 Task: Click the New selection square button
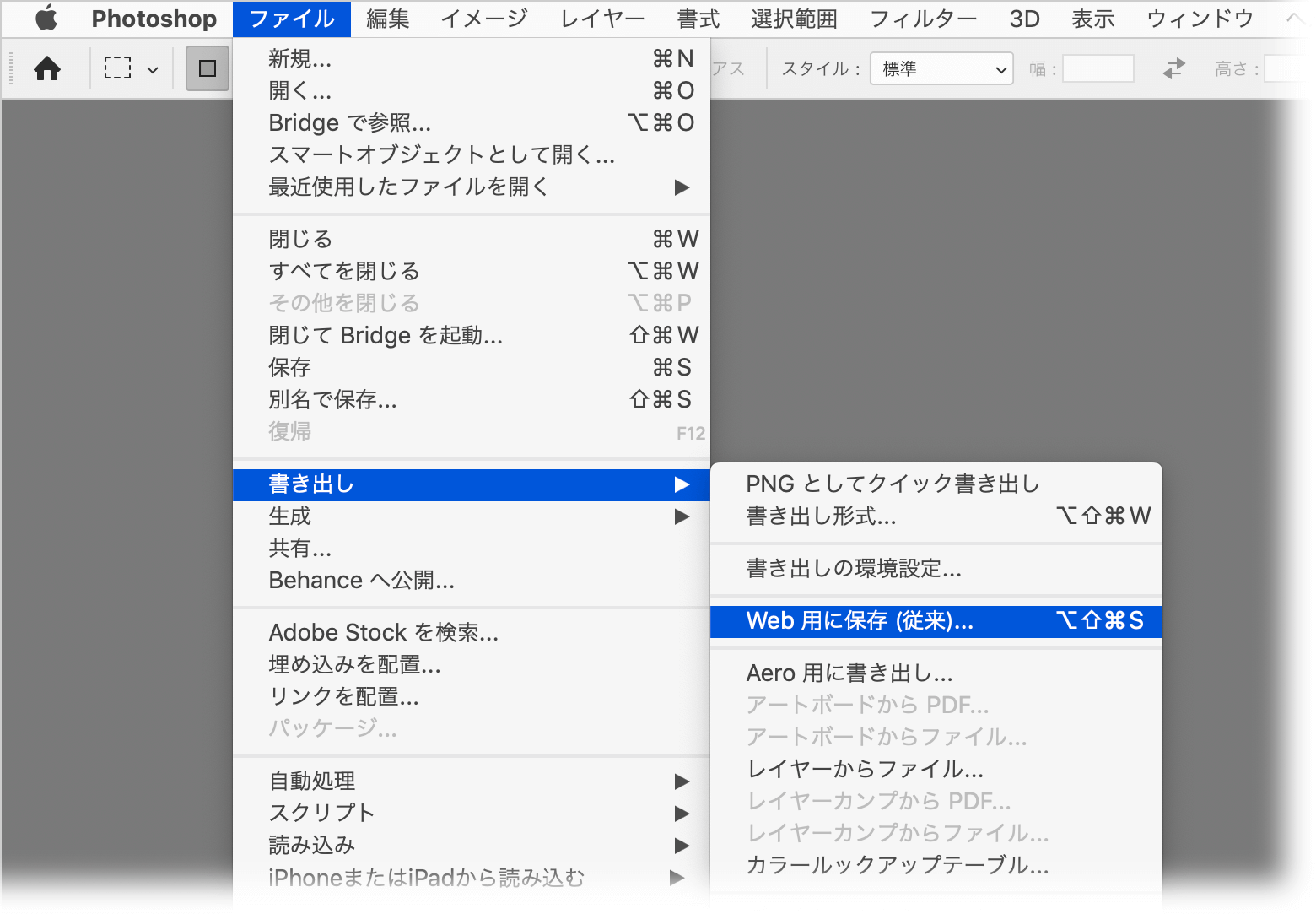(208, 68)
